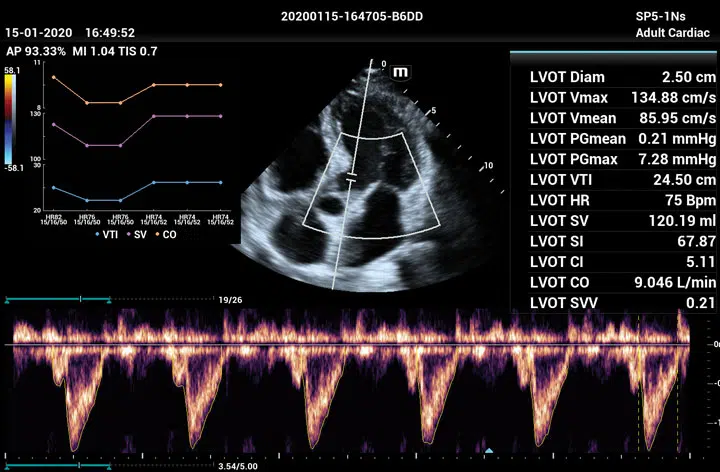The image size is (720, 472).
Task: Click the probe orientation marker "m" icon
Action: [x=401, y=72]
